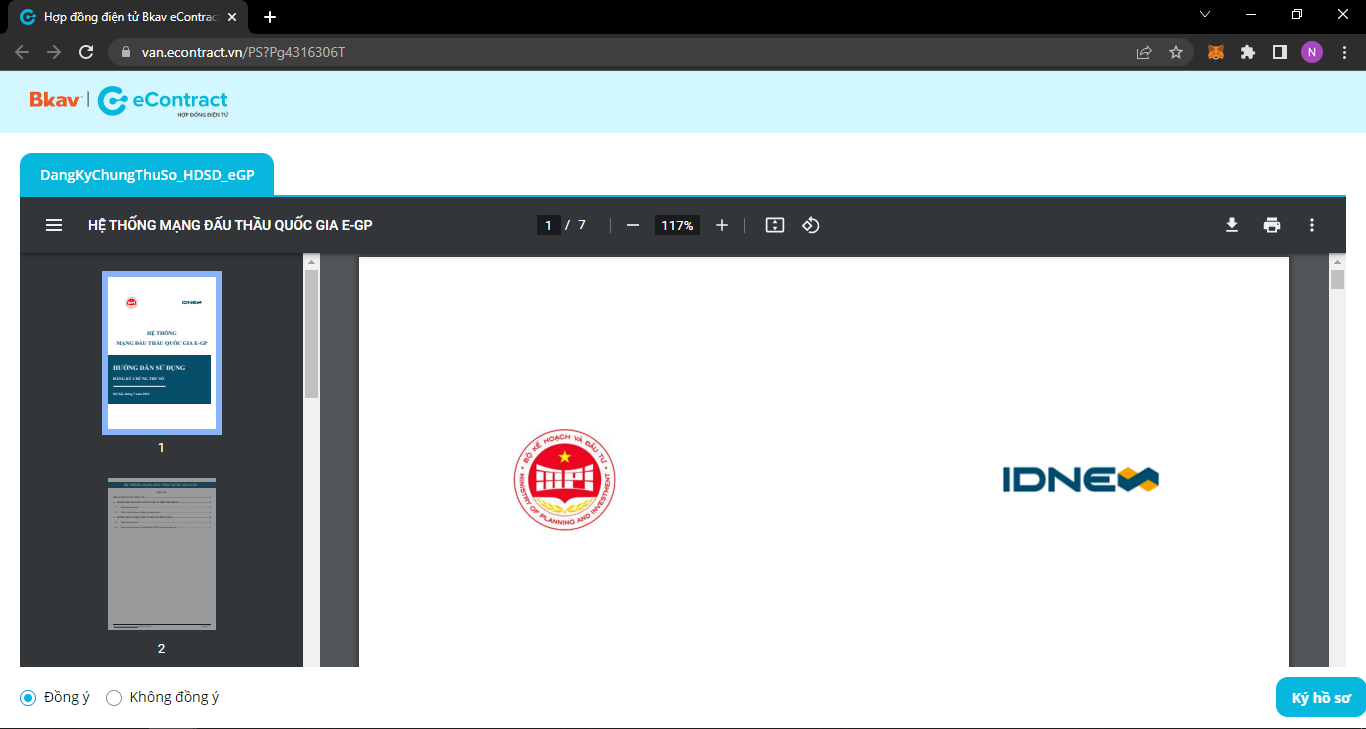
Task: Open page 2 thumbnail
Action: tap(161, 554)
